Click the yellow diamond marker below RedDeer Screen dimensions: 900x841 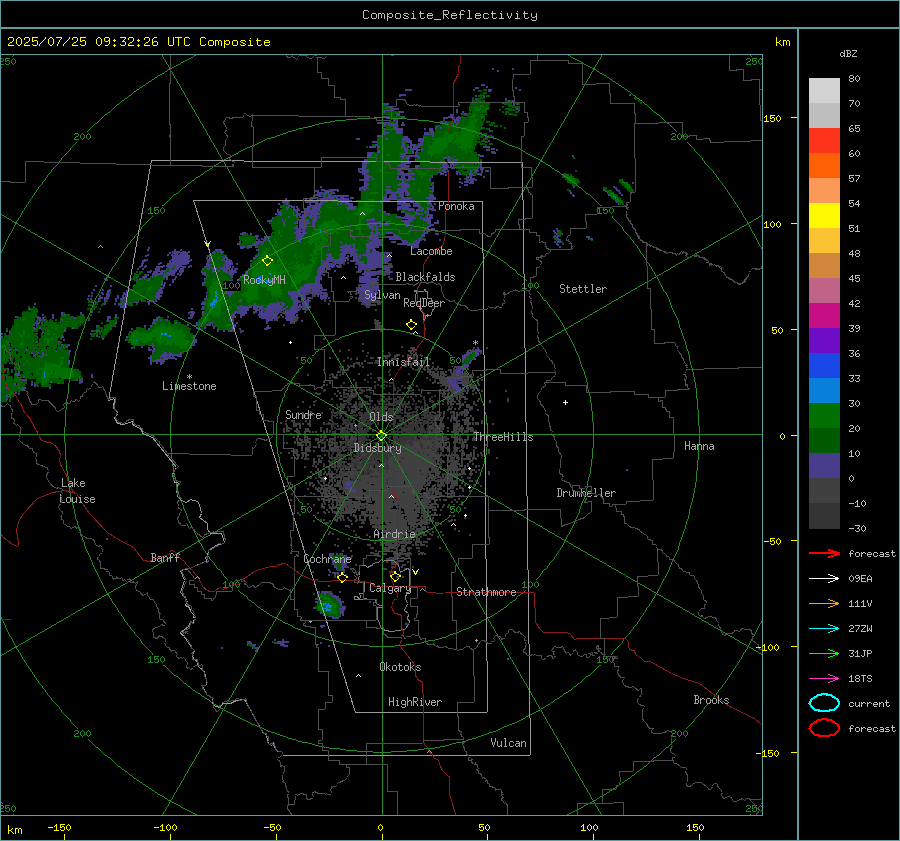click(411, 325)
